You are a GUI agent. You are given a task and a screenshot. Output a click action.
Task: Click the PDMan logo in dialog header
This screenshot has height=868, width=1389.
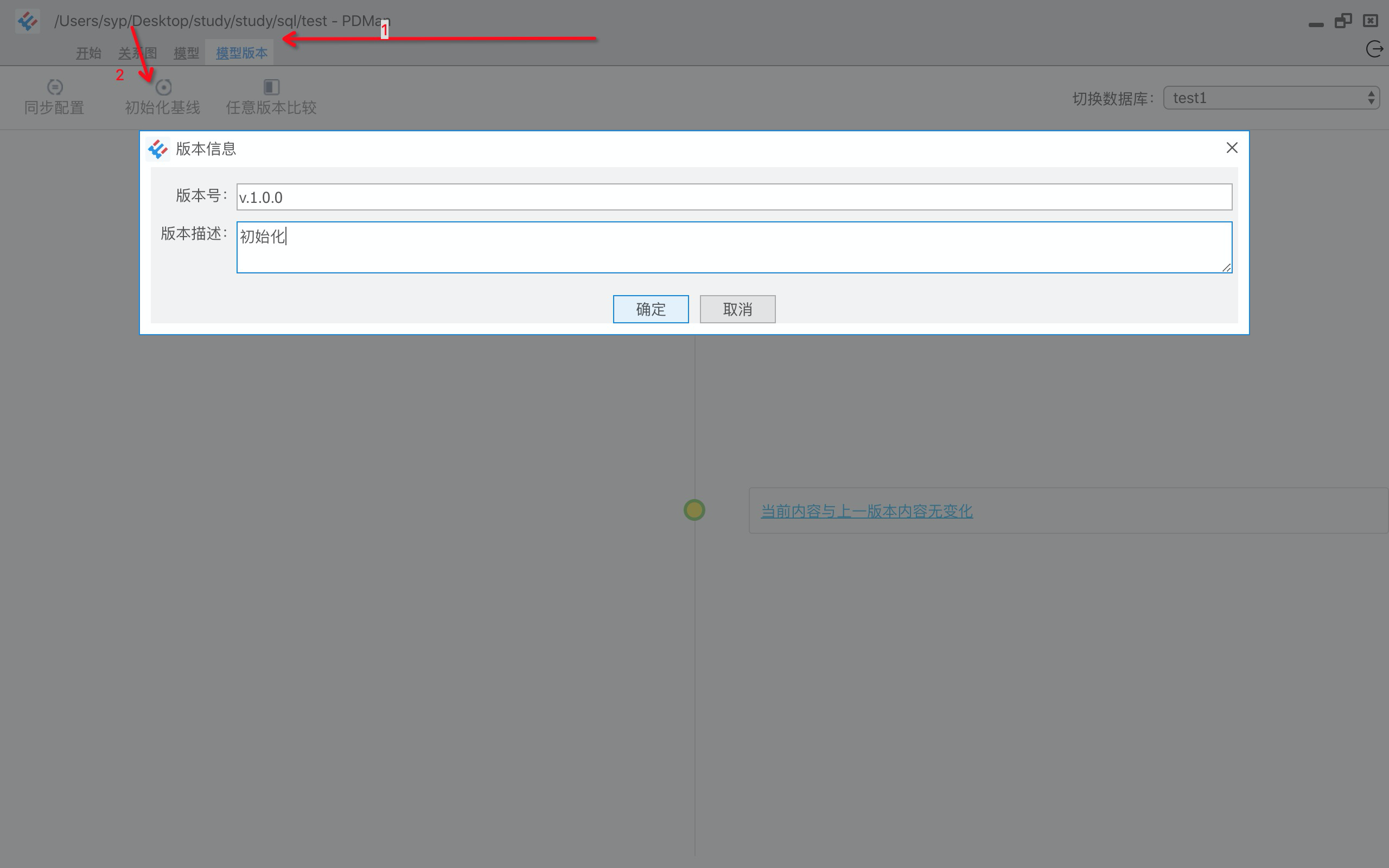(158, 149)
